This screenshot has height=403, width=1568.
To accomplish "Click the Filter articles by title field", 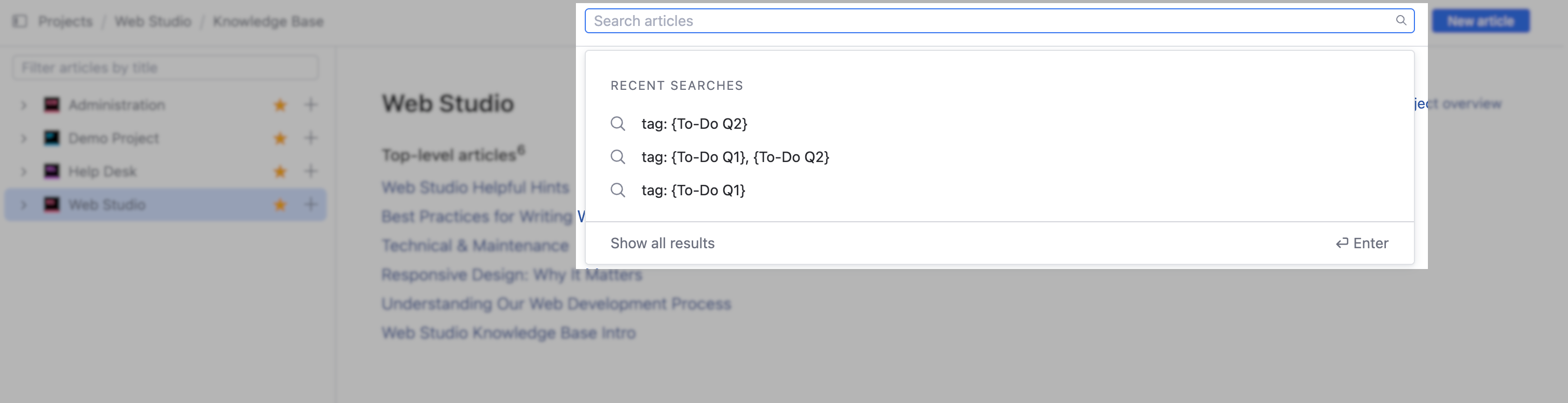I will click(x=164, y=68).
